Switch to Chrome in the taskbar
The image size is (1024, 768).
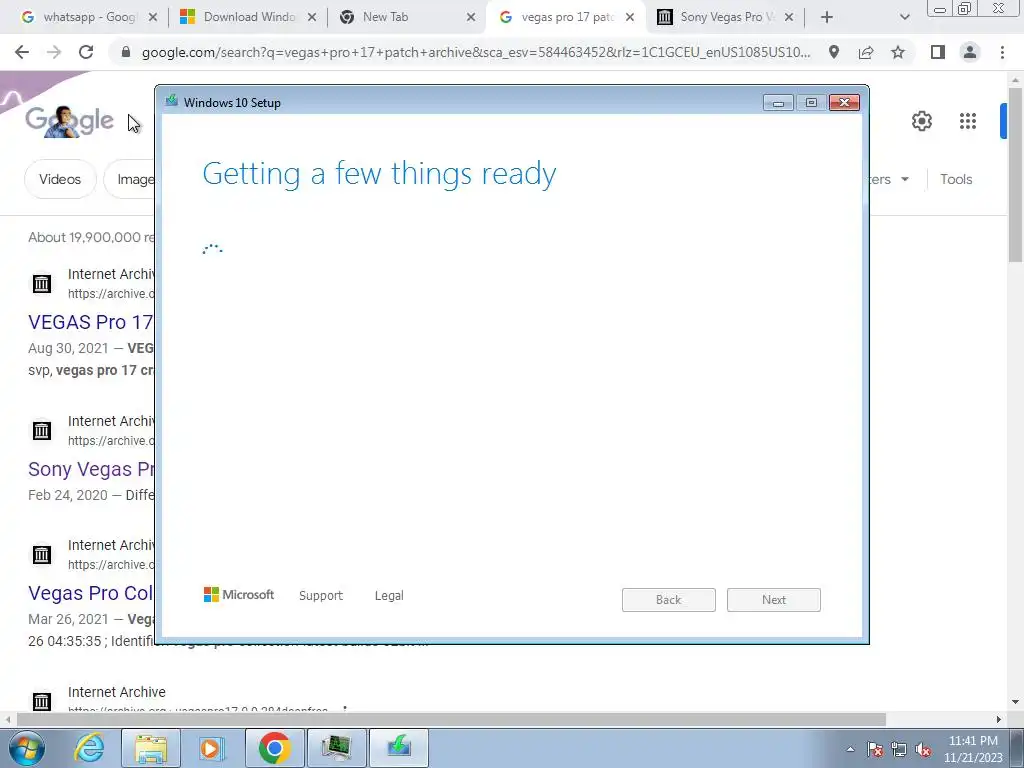click(274, 748)
